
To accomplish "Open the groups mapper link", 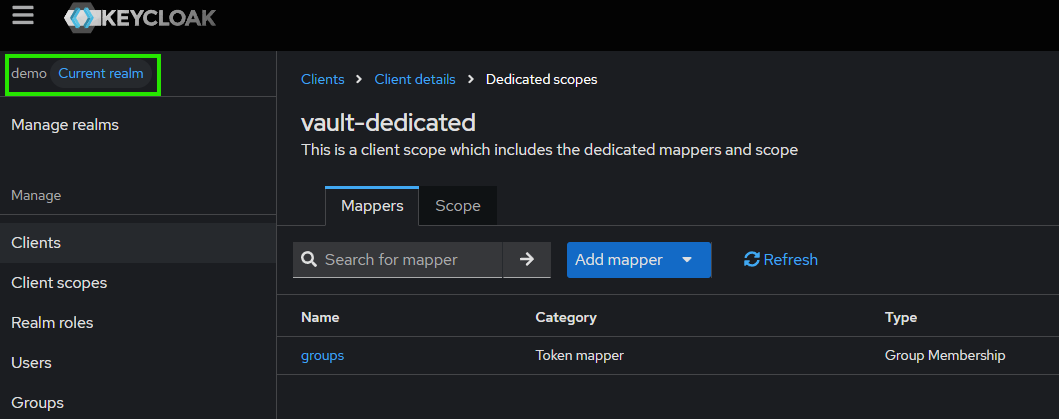I will click(322, 355).
